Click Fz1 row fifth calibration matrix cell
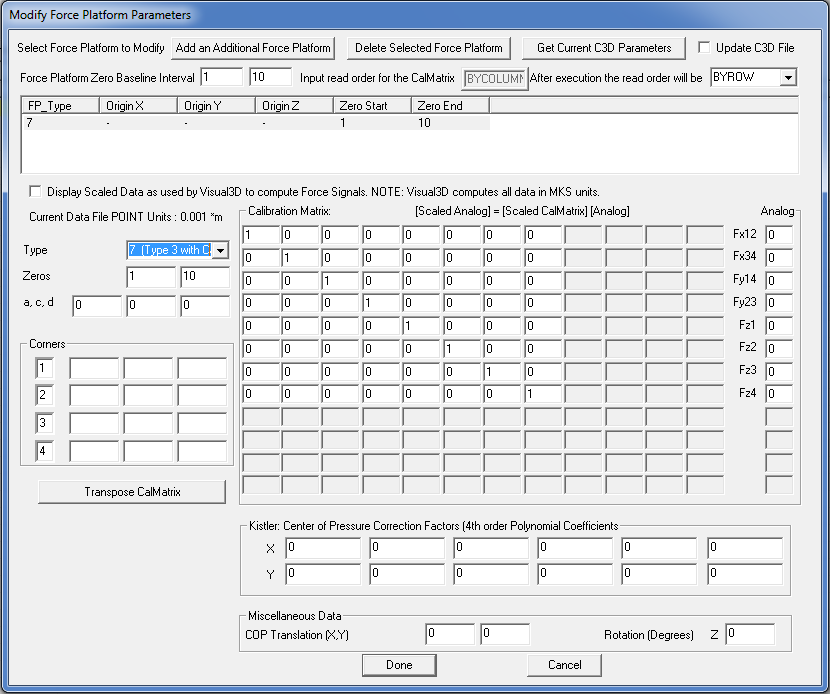Viewport: 830px width, 694px height. tap(421, 326)
